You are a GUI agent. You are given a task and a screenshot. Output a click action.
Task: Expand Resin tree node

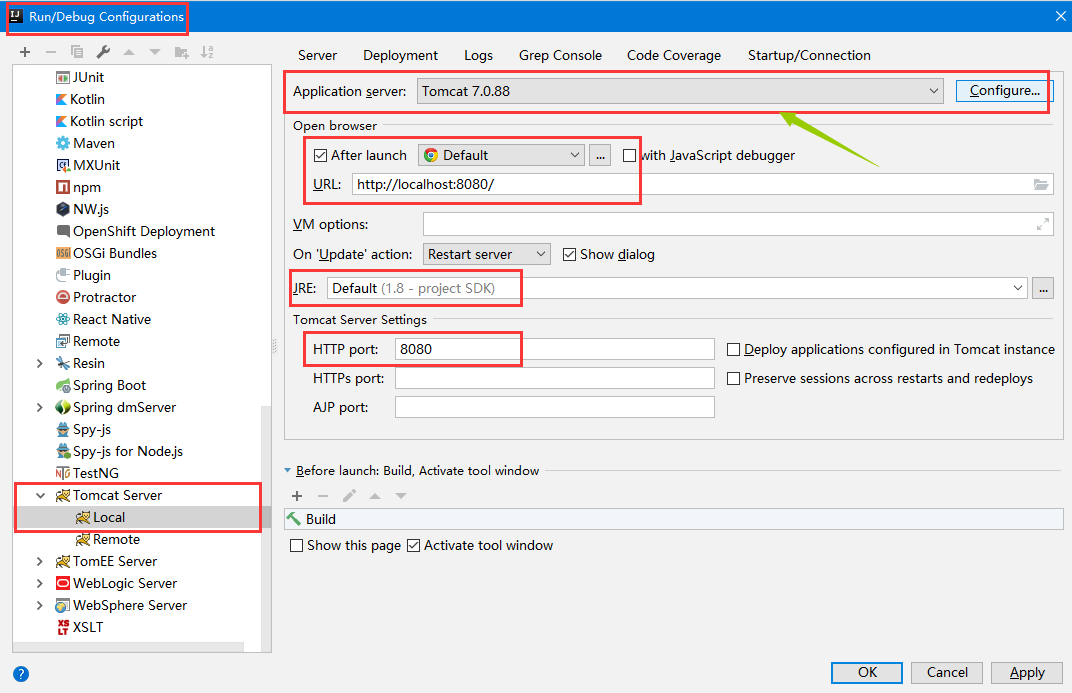[40, 364]
